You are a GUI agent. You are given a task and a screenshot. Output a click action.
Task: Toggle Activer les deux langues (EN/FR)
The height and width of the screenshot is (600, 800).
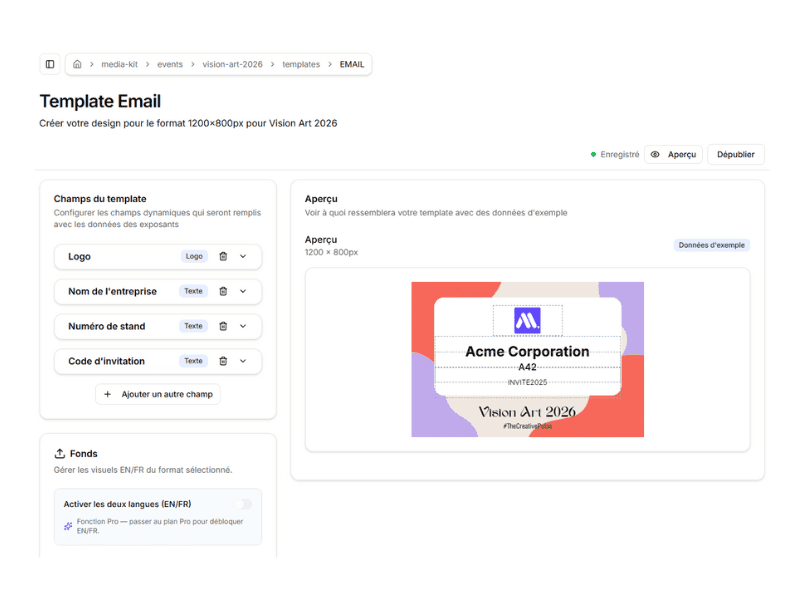(x=242, y=503)
